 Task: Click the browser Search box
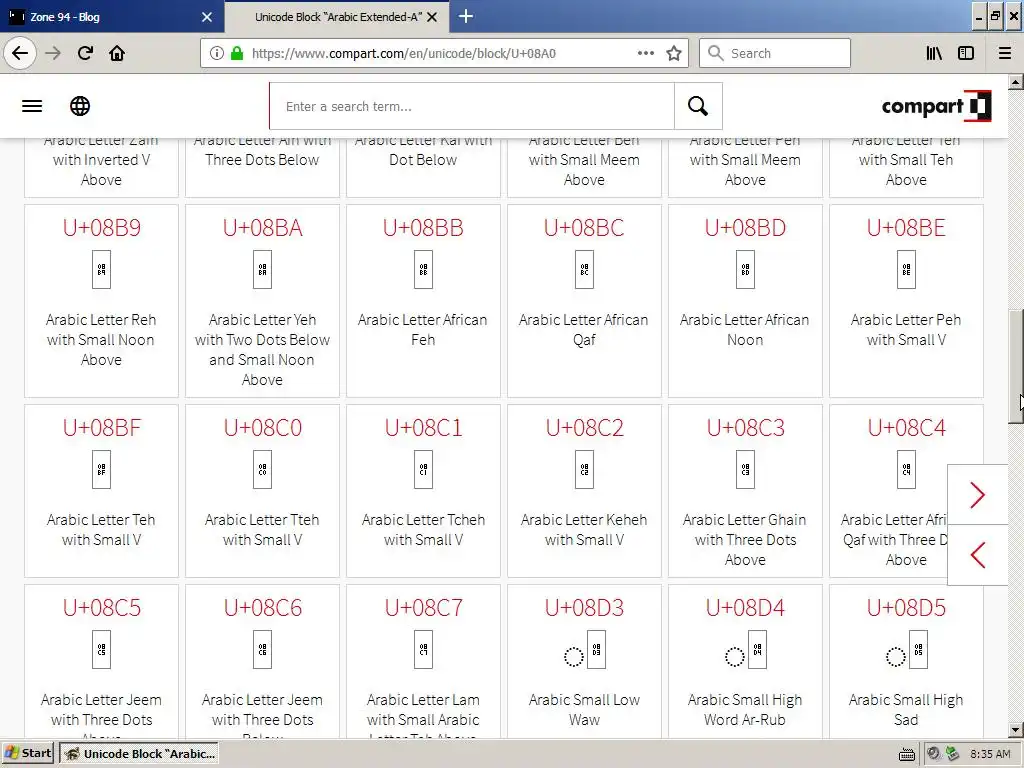775,53
